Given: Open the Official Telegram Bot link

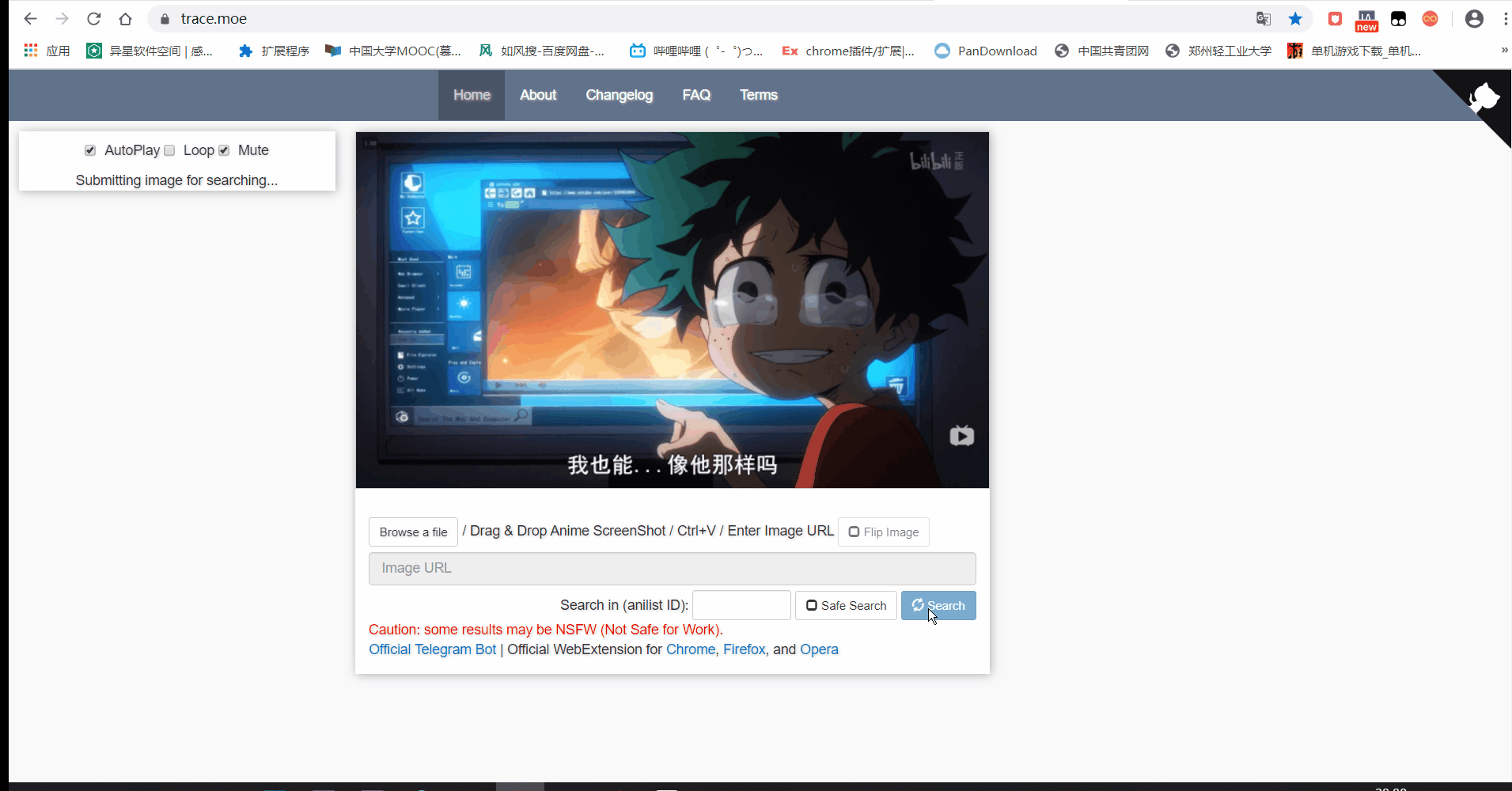Looking at the screenshot, I should 433,649.
